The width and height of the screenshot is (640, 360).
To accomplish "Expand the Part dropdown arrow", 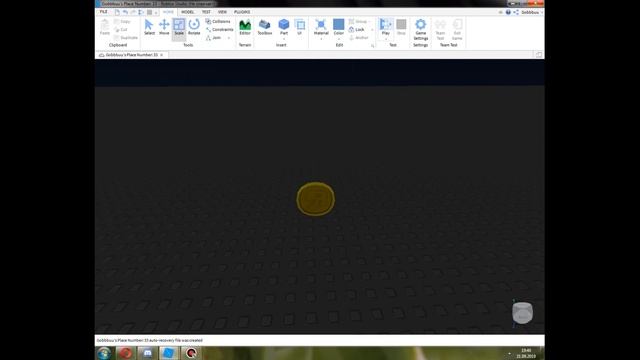I will point(284,39).
